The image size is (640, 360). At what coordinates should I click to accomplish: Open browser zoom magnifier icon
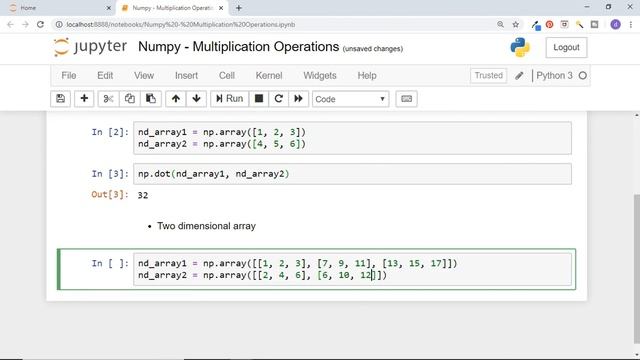(500, 24)
